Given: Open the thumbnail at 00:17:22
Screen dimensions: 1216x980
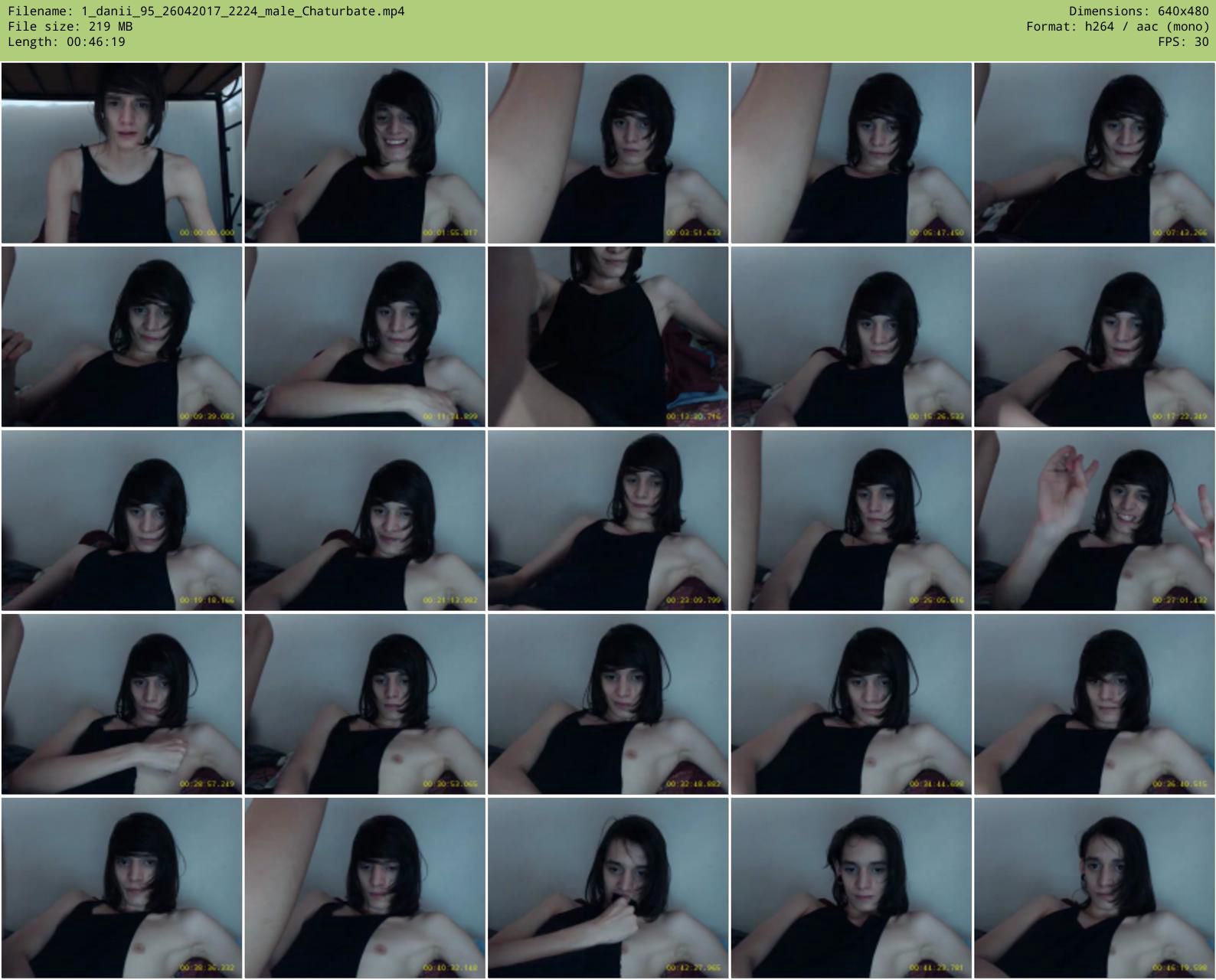Looking at the screenshot, I should click(1094, 337).
